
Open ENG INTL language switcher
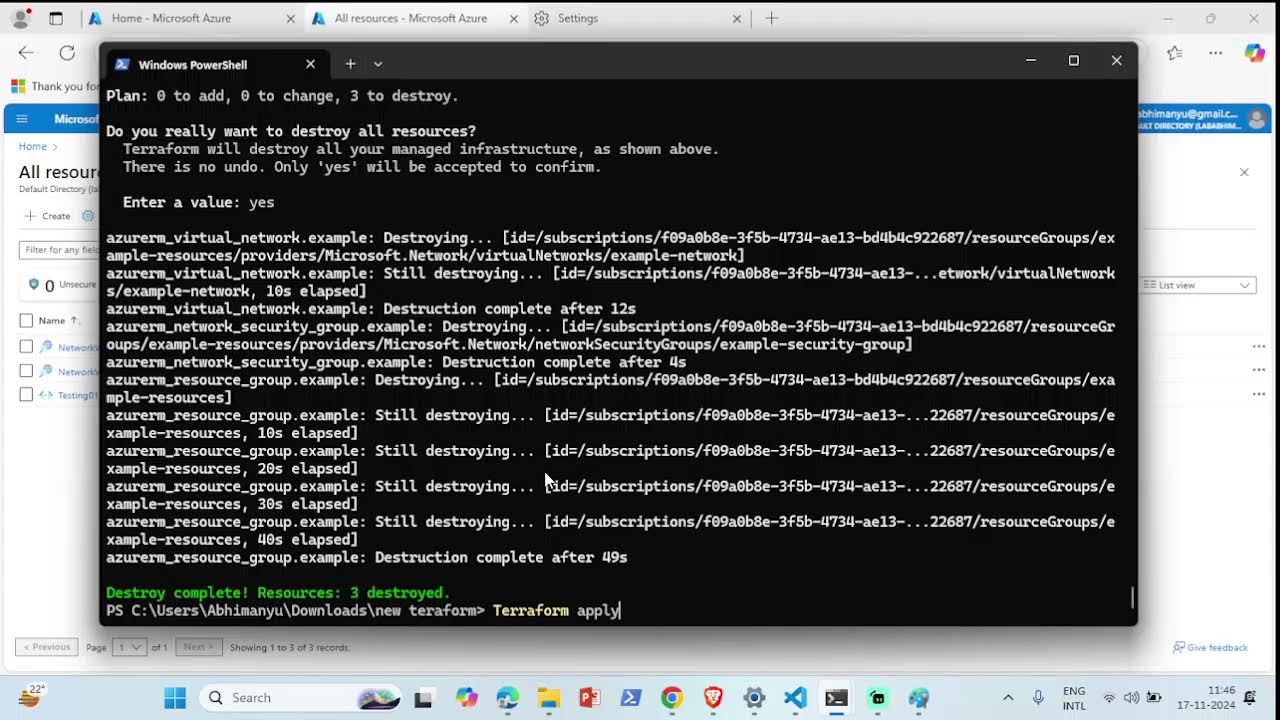1074,698
